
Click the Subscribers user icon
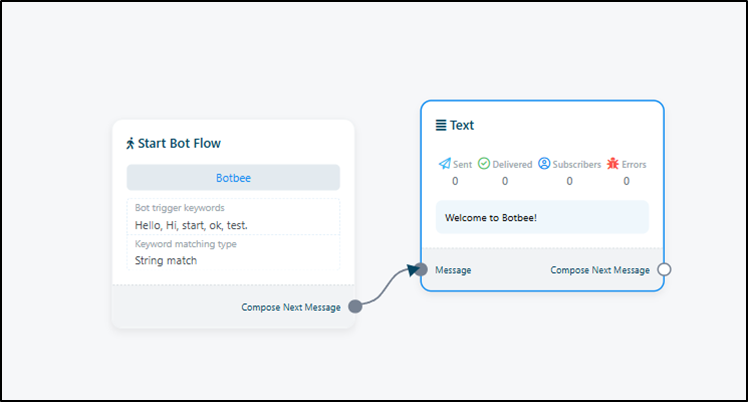(x=544, y=164)
